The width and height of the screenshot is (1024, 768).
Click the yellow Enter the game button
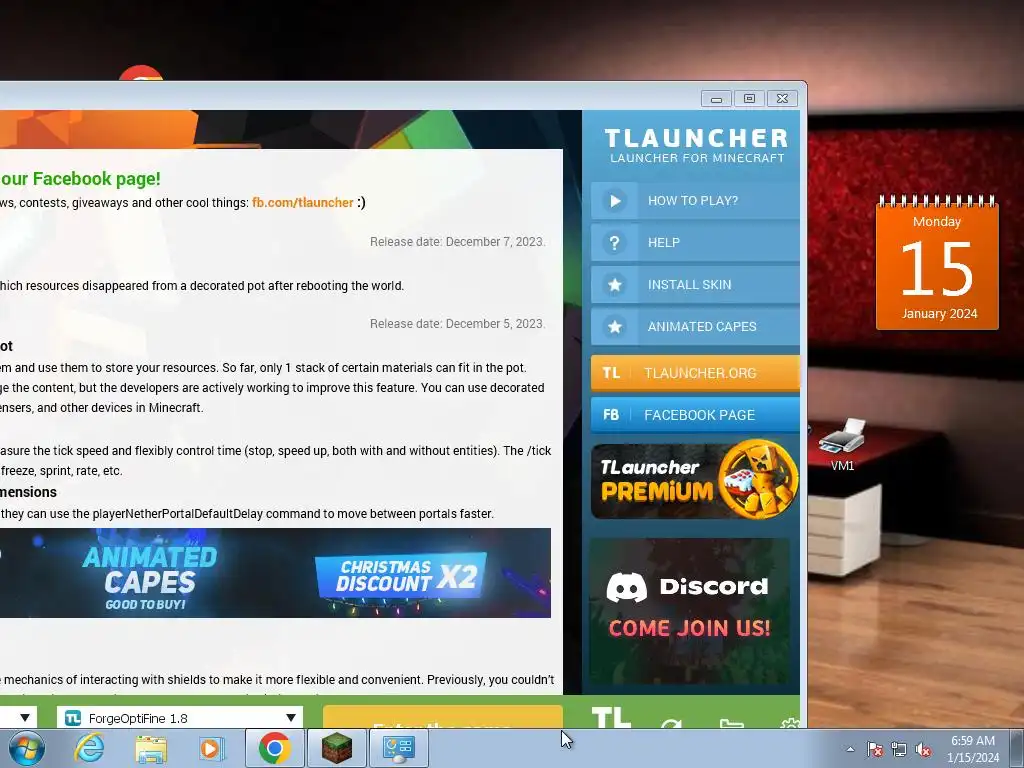(443, 717)
